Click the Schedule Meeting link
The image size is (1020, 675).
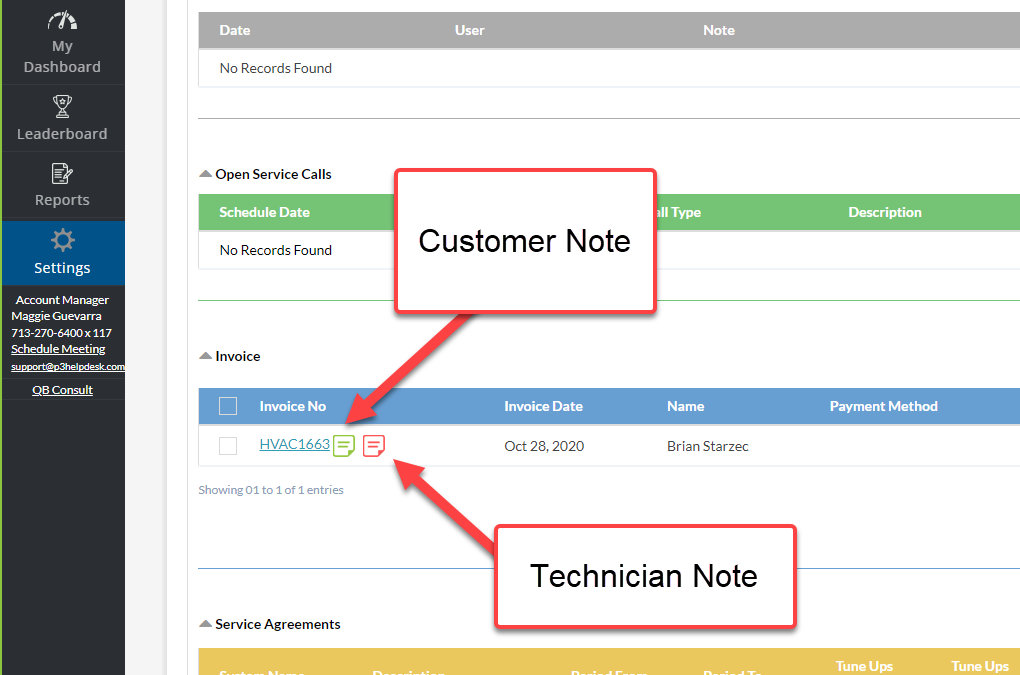coord(58,349)
